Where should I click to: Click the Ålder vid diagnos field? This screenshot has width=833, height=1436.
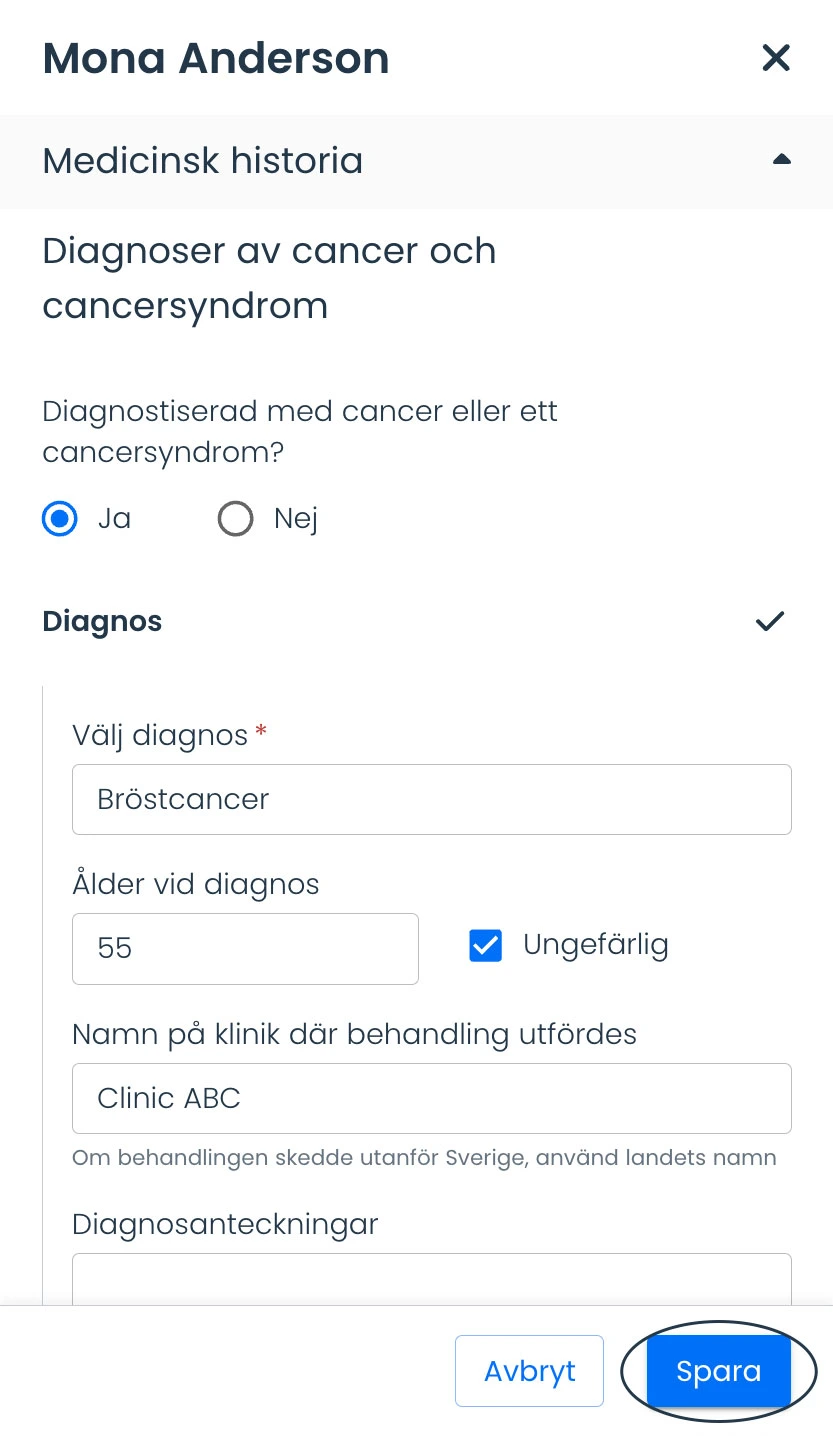(245, 948)
